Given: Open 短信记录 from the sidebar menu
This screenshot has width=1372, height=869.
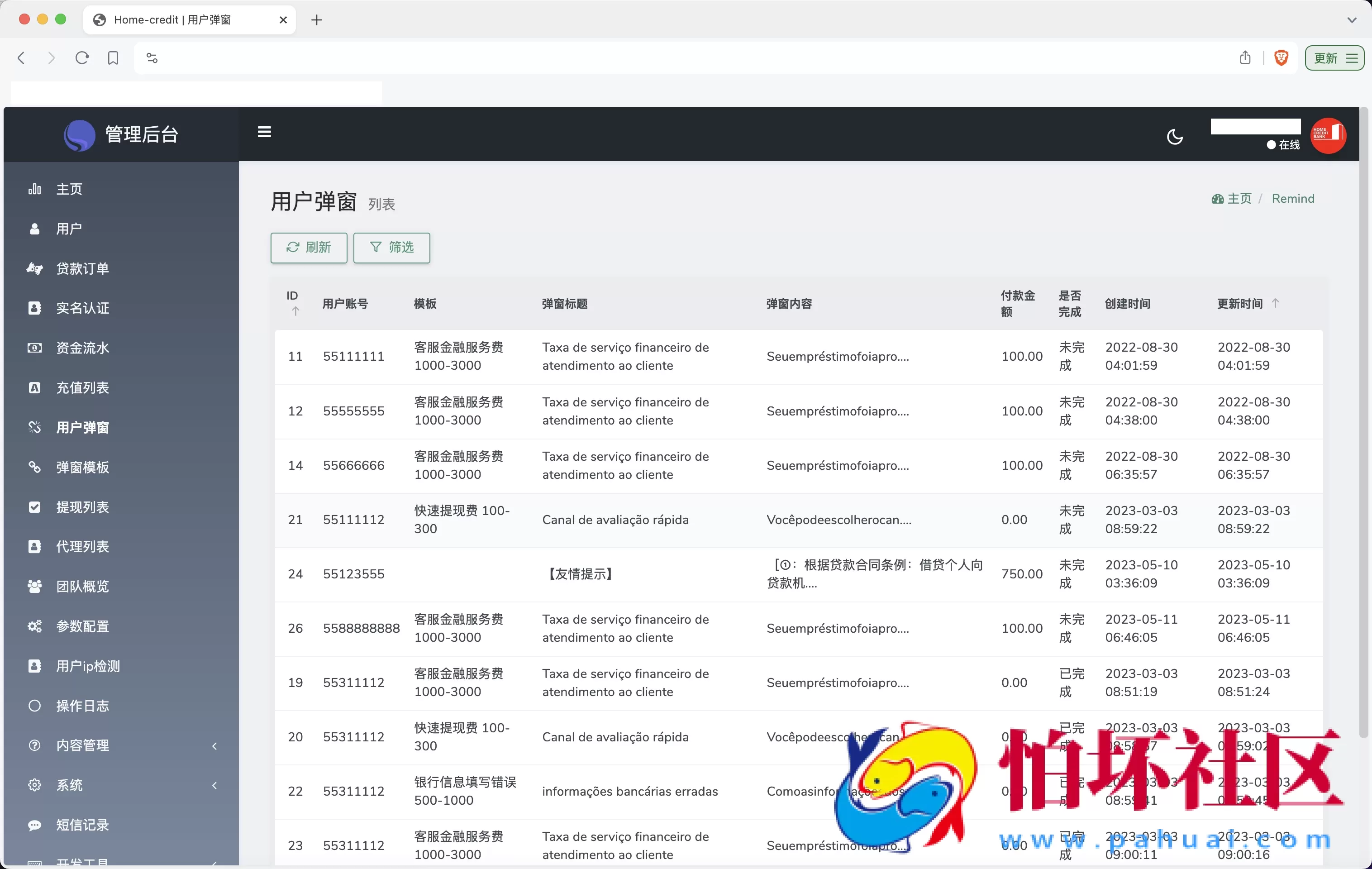Looking at the screenshot, I should click(82, 825).
